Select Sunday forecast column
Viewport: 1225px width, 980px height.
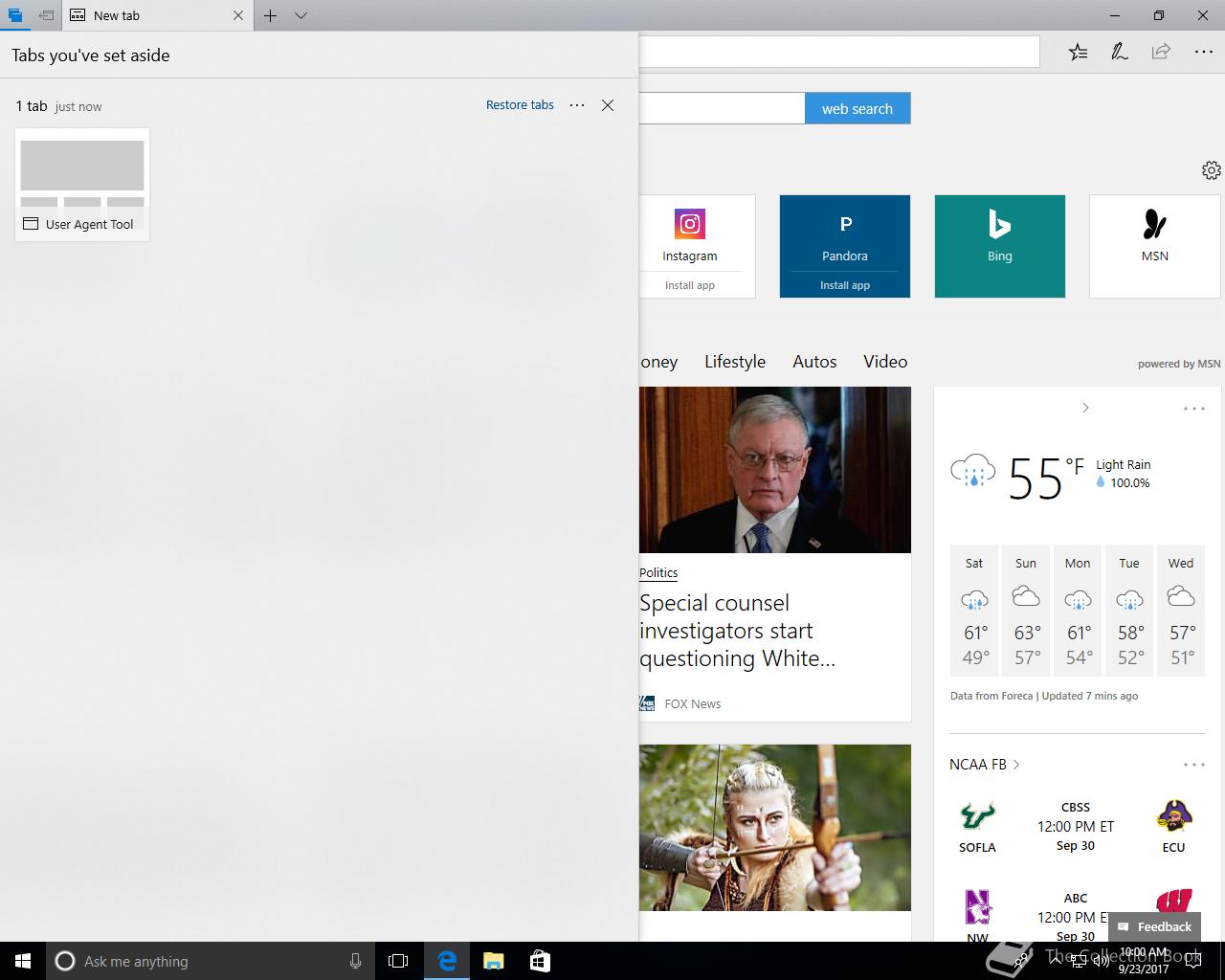pyautogui.click(x=1026, y=611)
